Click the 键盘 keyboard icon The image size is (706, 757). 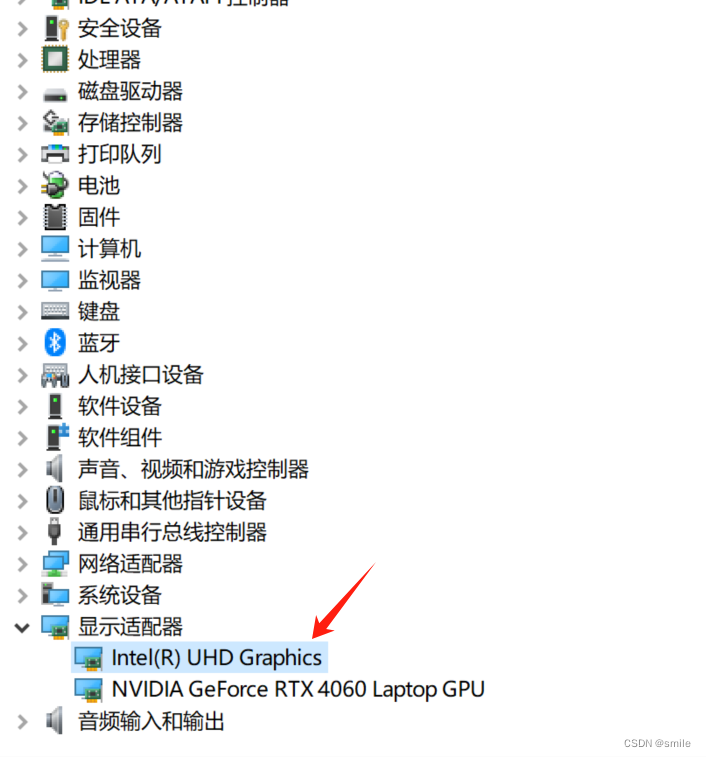click(x=55, y=311)
